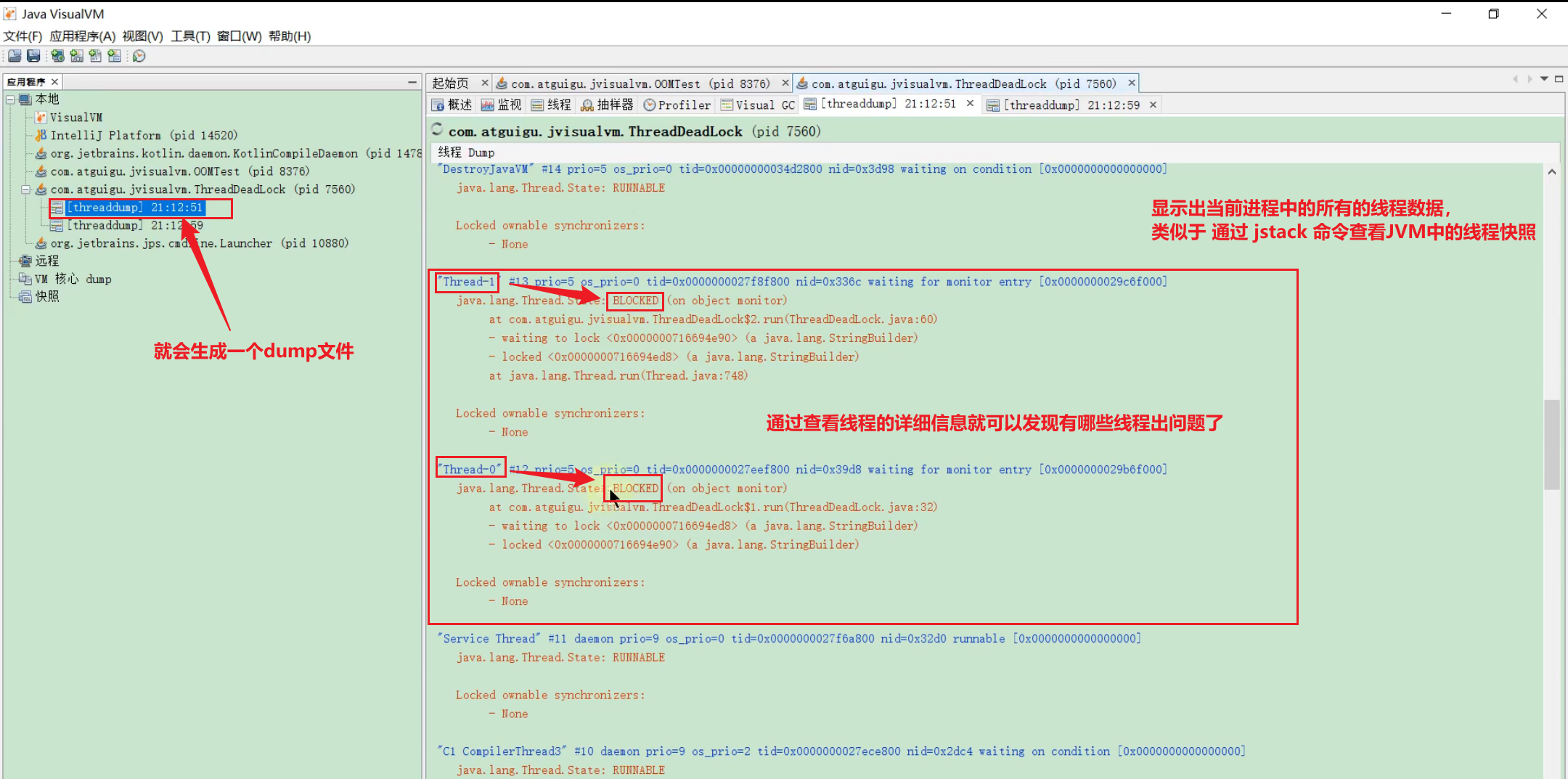Close the threaddump 21:12:51 subtab
This screenshot has height=779, width=1568.
click(970, 104)
